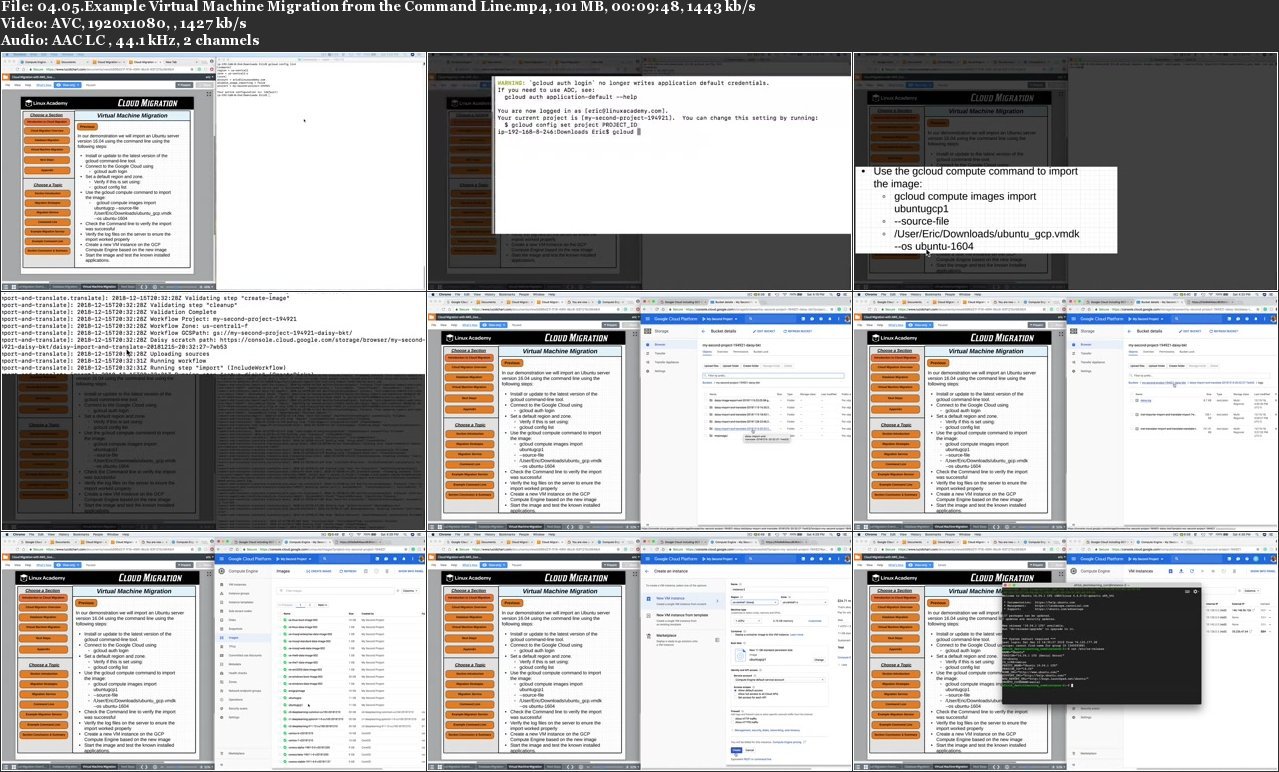Click REFRESH BUCKET in folder list frame
The height and width of the screenshot is (772, 1279).
click(x=798, y=331)
